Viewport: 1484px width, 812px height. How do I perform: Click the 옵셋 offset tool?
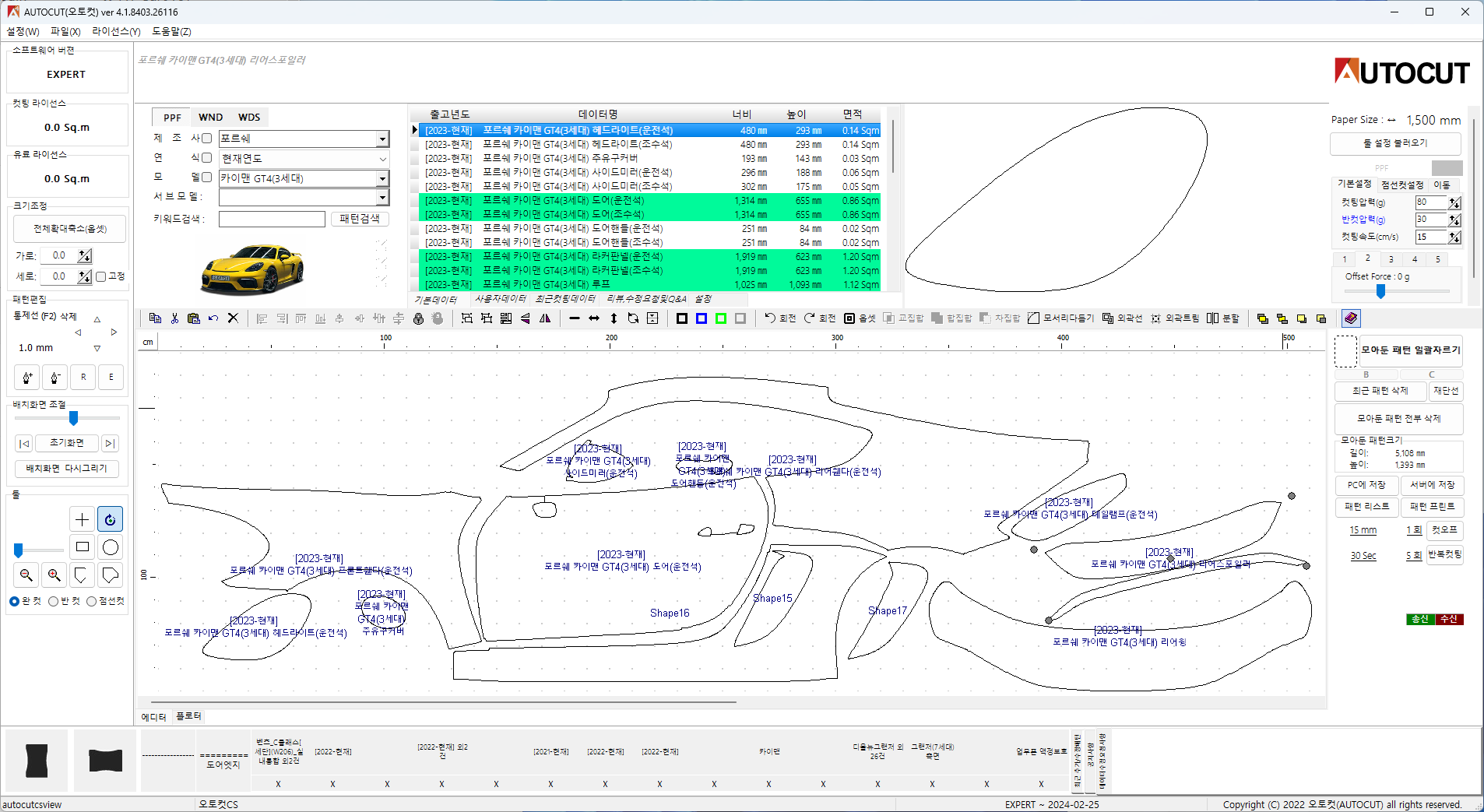click(860, 318)
